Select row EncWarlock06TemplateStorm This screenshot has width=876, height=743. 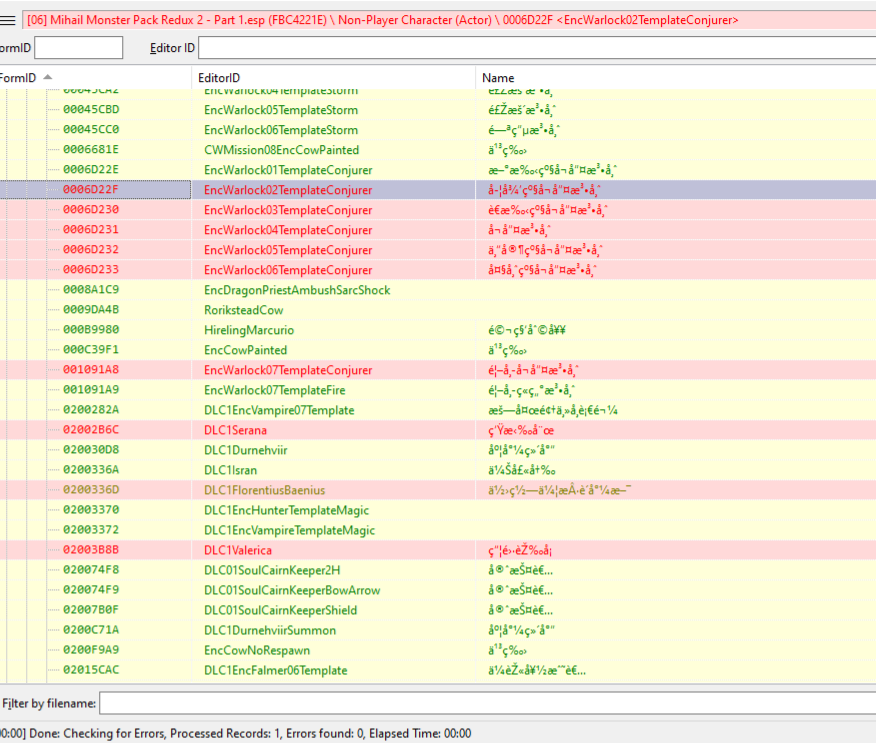[438, 130]
